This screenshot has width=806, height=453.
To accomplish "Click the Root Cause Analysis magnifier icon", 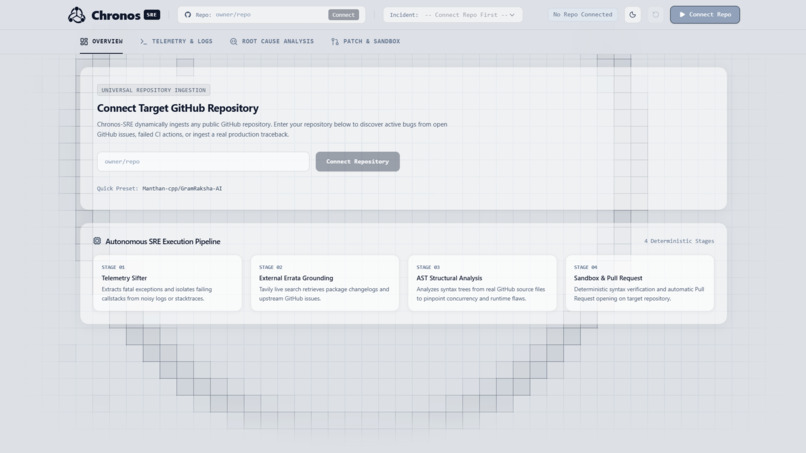I will point(233,41).
